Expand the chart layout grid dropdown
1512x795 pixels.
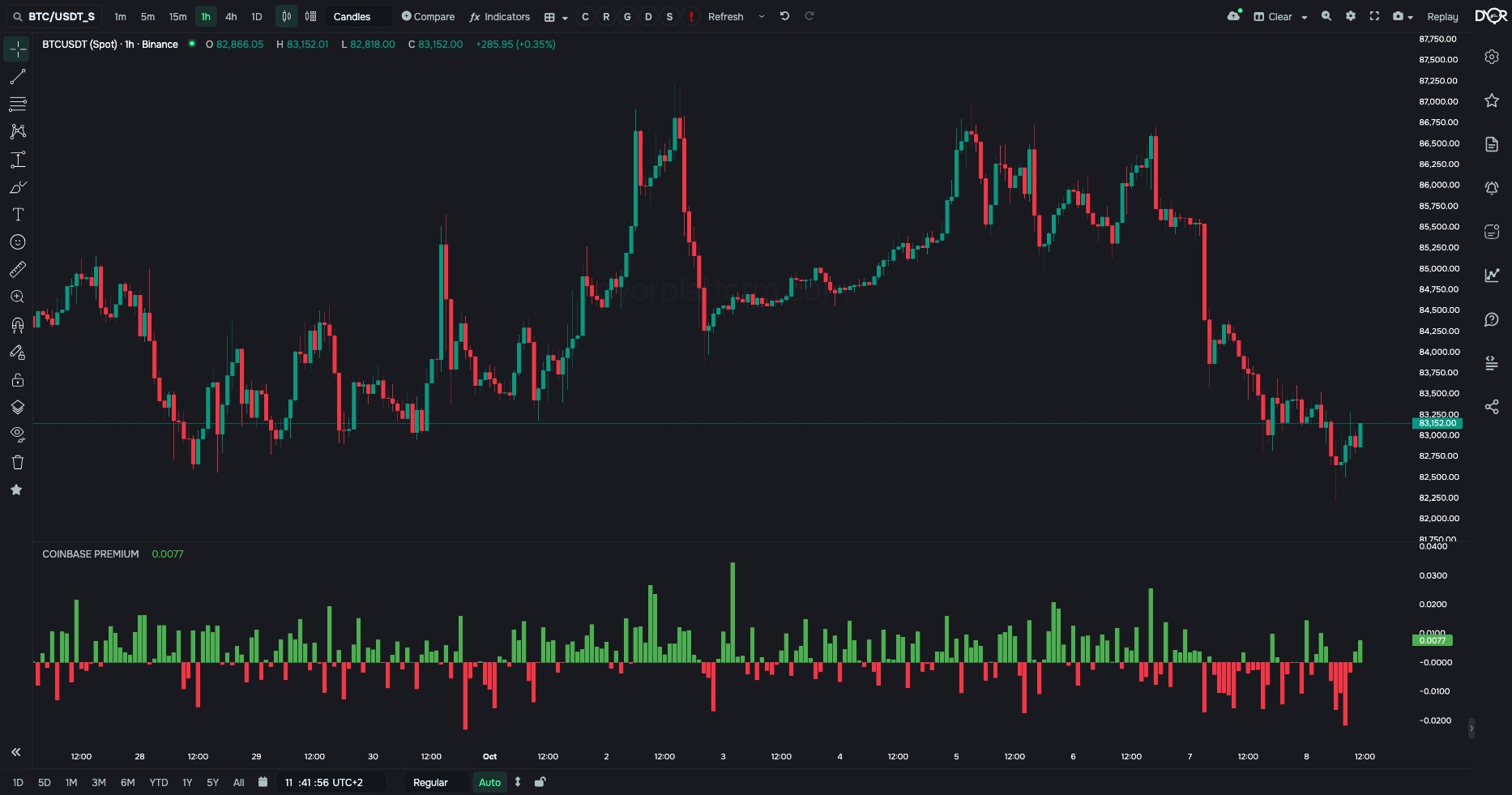click(x=556, y=17)
